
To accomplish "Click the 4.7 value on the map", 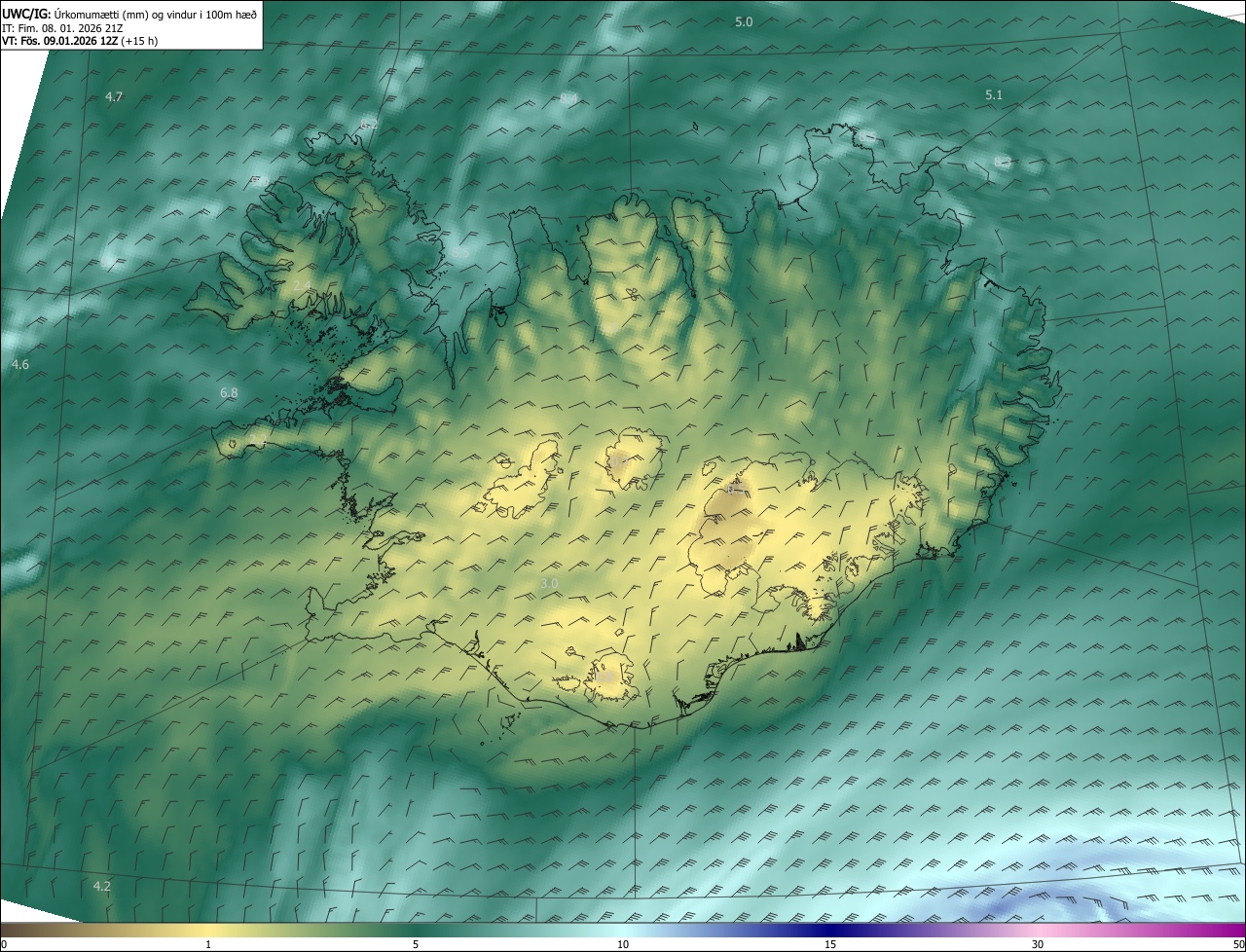I will click(114, 96).
